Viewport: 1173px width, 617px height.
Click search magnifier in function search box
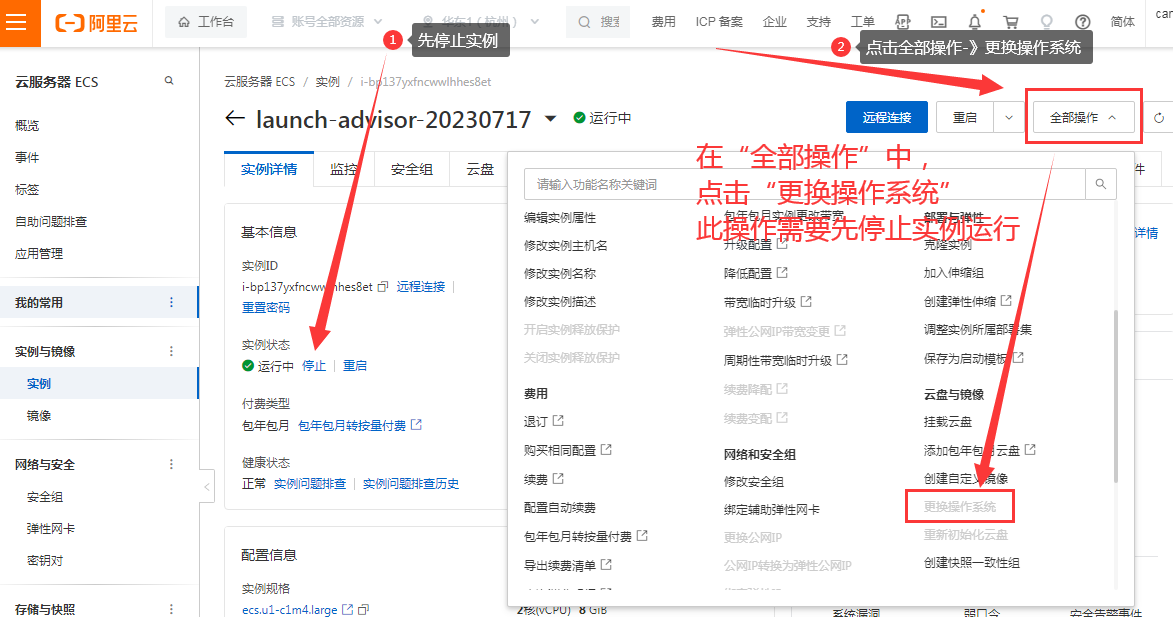coord(1100,184)
